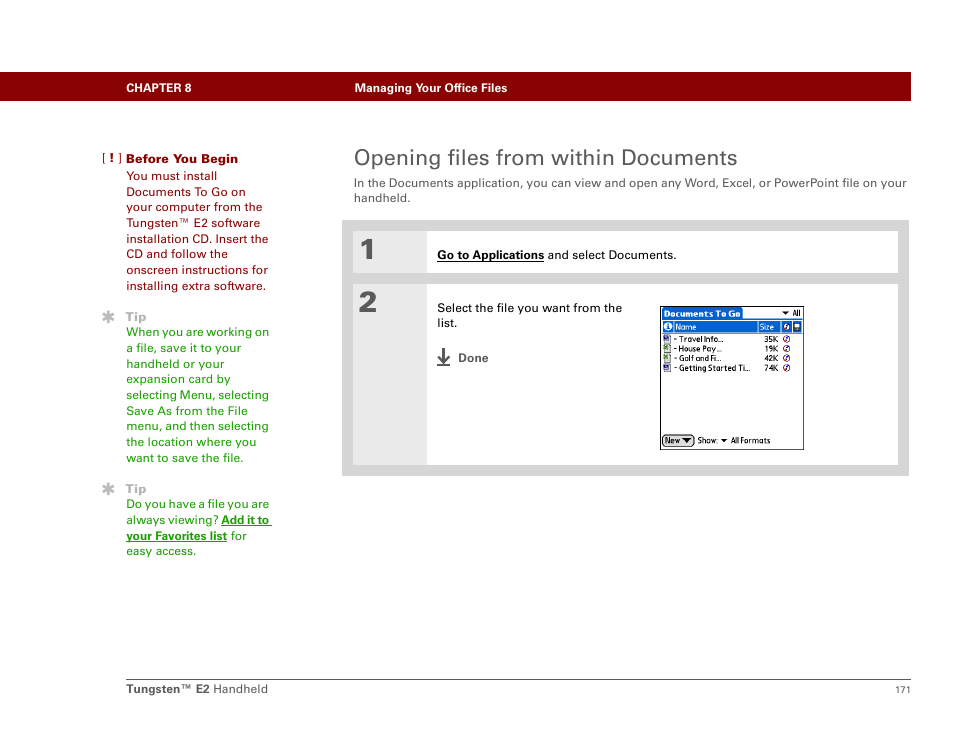Click the Excel file icon beside Golf and Fi
The height and width of the screenshot is (738, 954).
pos(667,358)
